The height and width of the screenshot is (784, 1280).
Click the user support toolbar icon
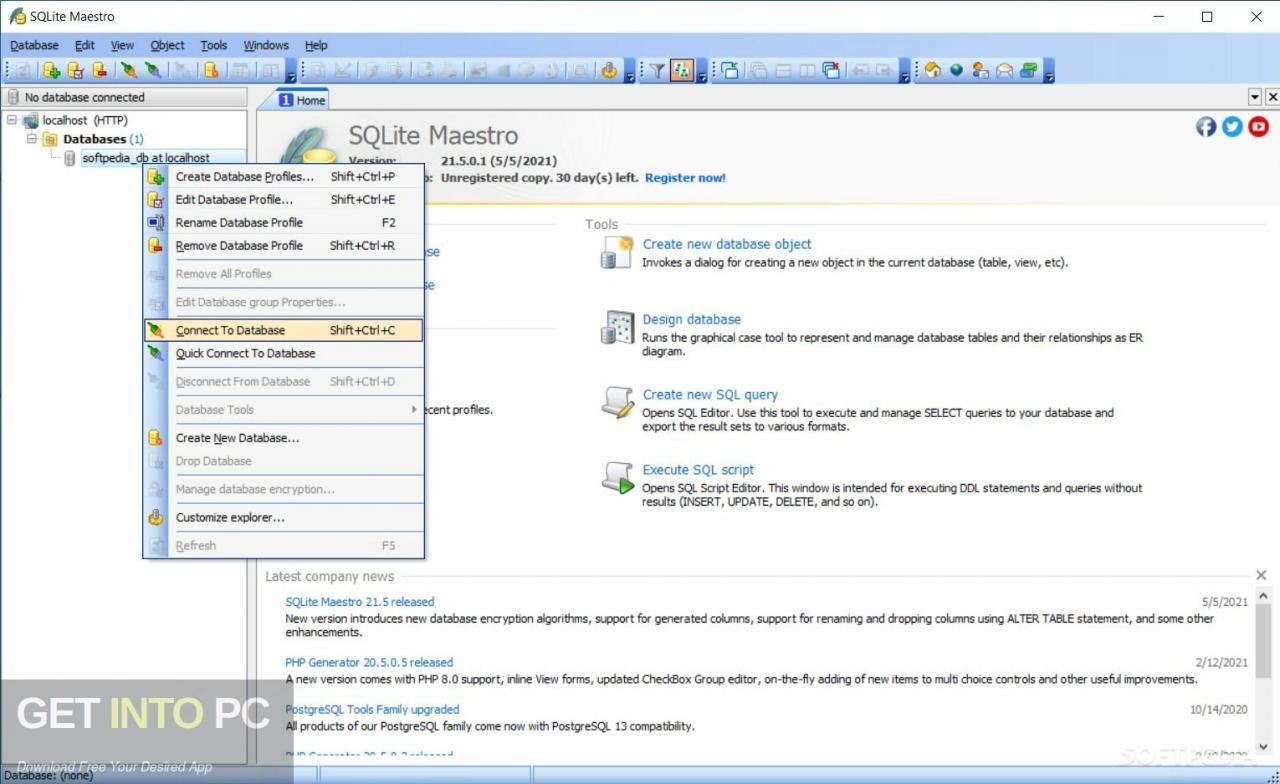[x=980, y=70]
